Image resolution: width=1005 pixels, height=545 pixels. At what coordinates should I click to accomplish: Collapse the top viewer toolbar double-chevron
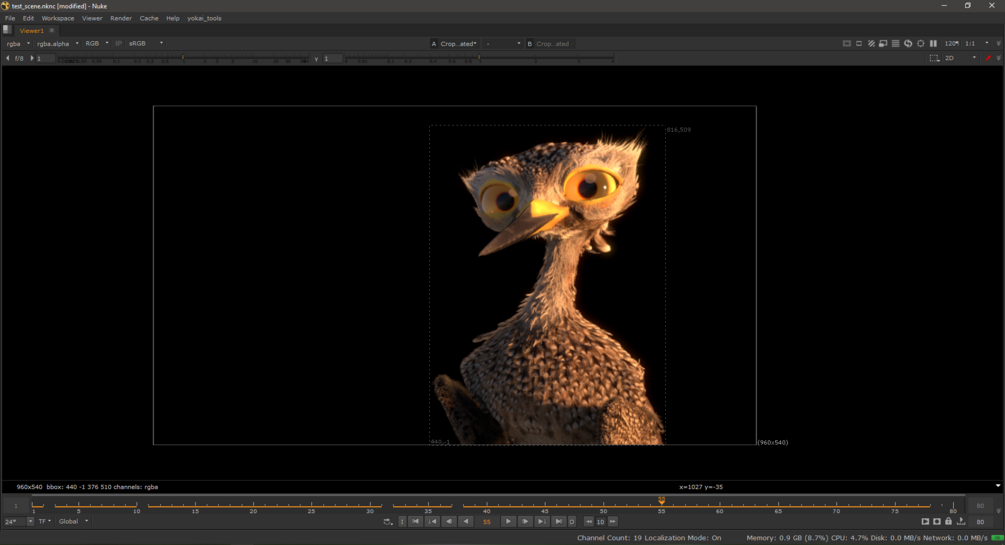(999, 44)
